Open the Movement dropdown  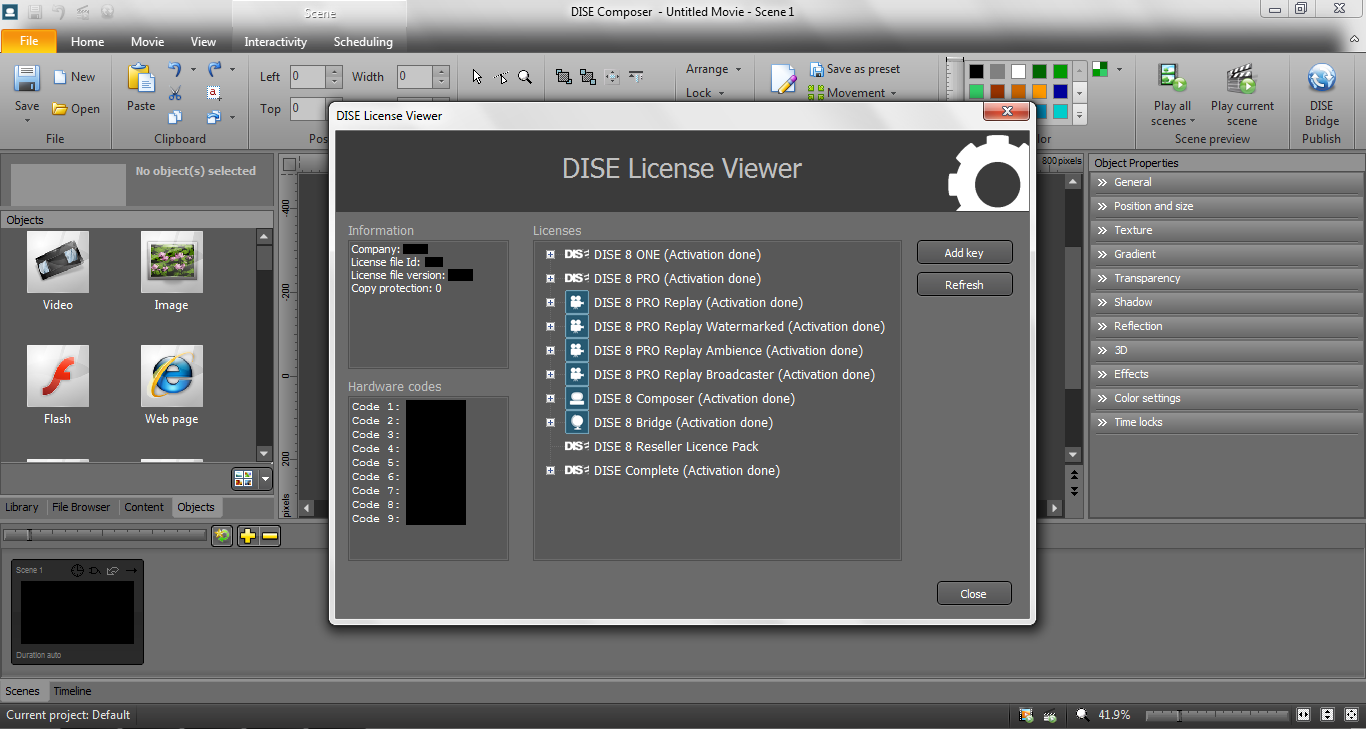coord(855,92)
